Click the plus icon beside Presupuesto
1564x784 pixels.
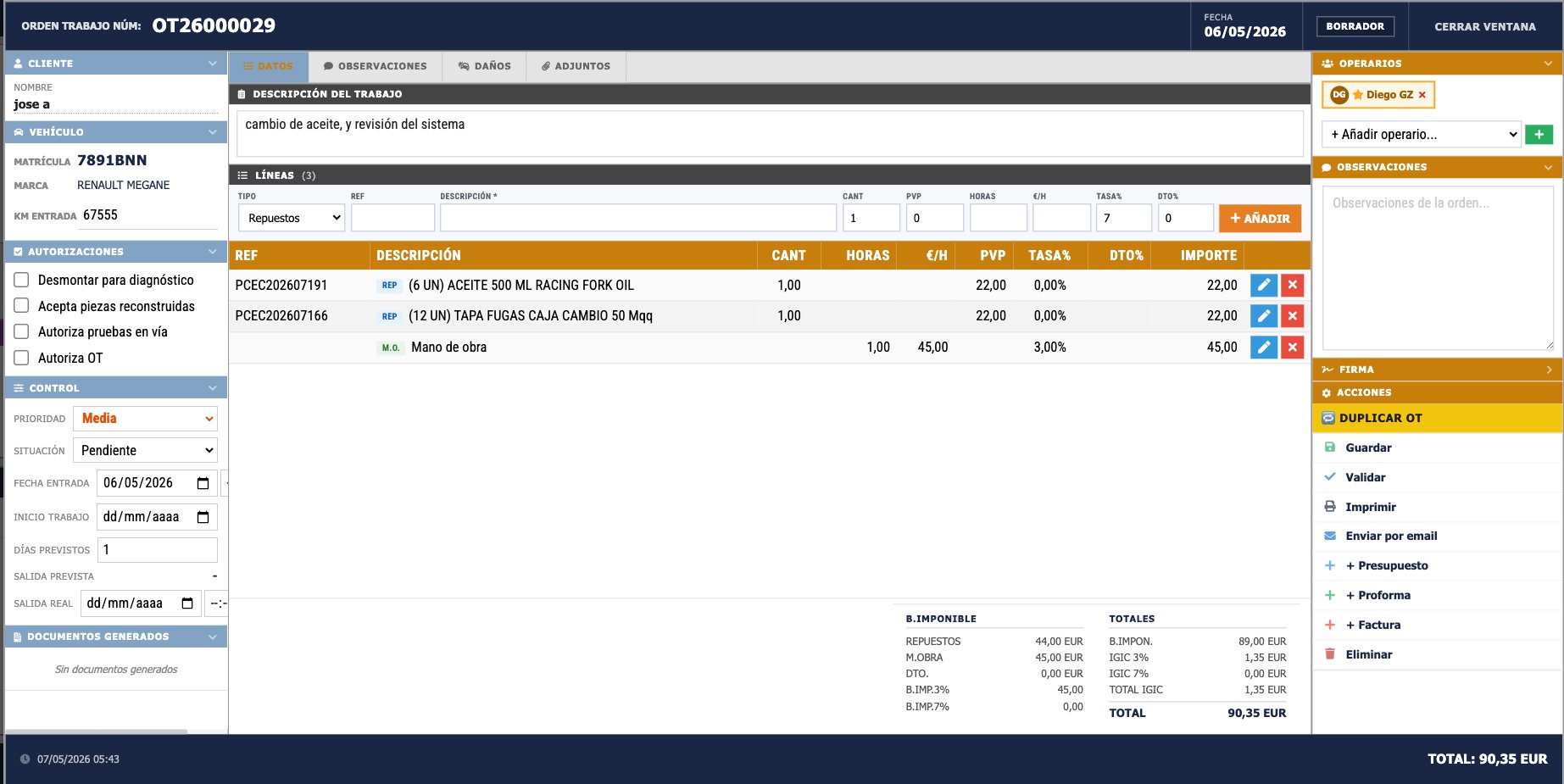point(1330,565)
